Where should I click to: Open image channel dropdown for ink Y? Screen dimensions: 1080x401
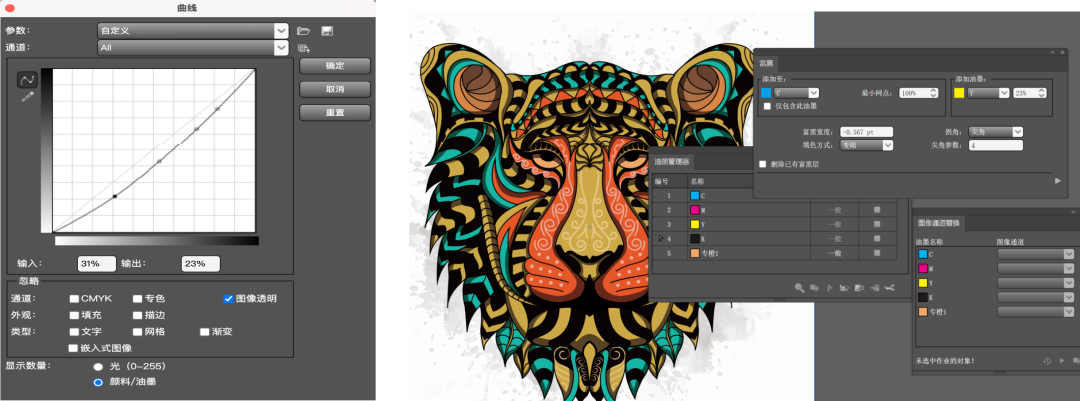pyautogui.click(x=1035, y=283)
